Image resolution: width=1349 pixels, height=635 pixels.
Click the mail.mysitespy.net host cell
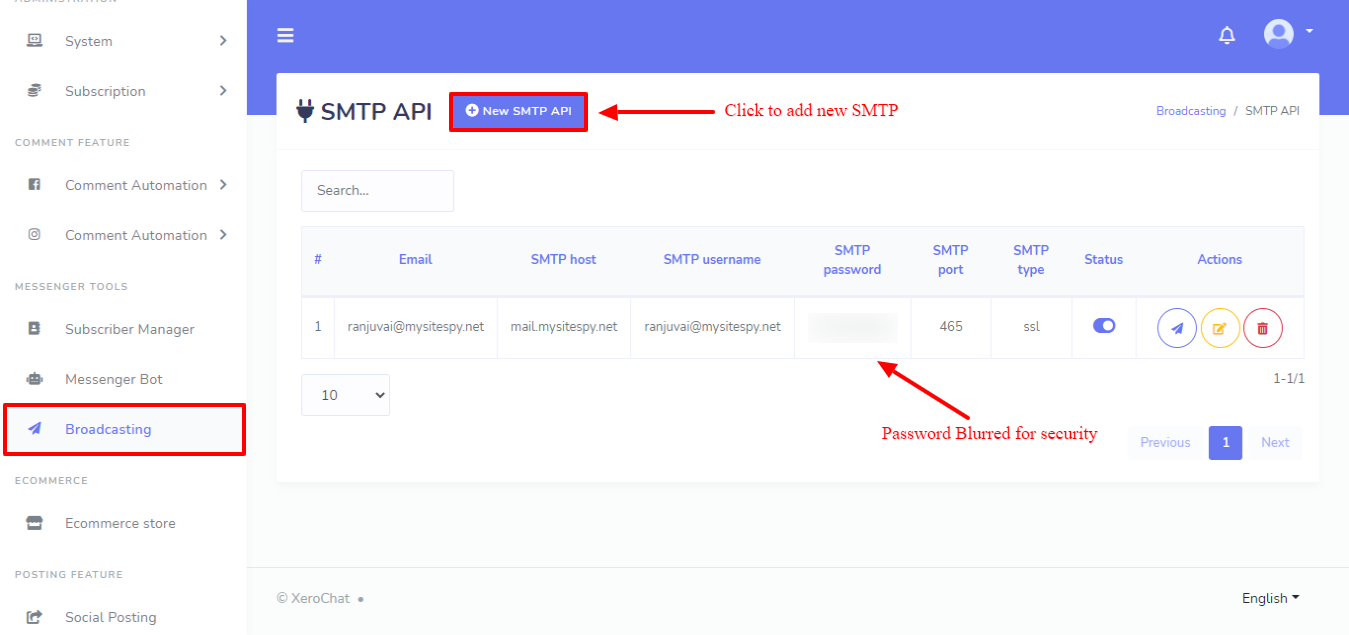pyautogui.click(x=564, y=326)
